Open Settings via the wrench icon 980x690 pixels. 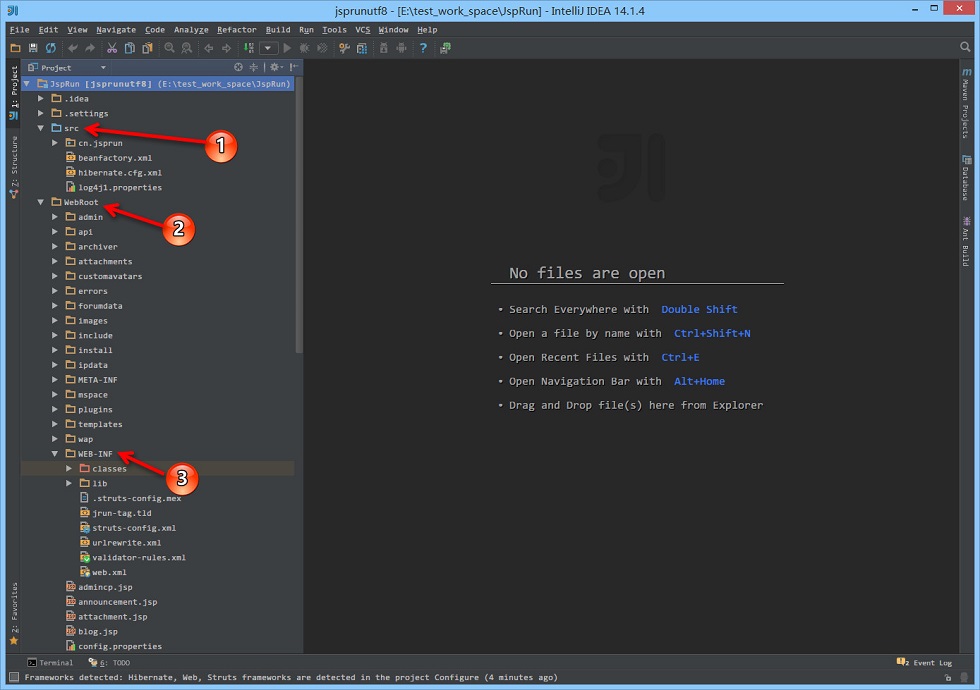click(x=344, y=48)
